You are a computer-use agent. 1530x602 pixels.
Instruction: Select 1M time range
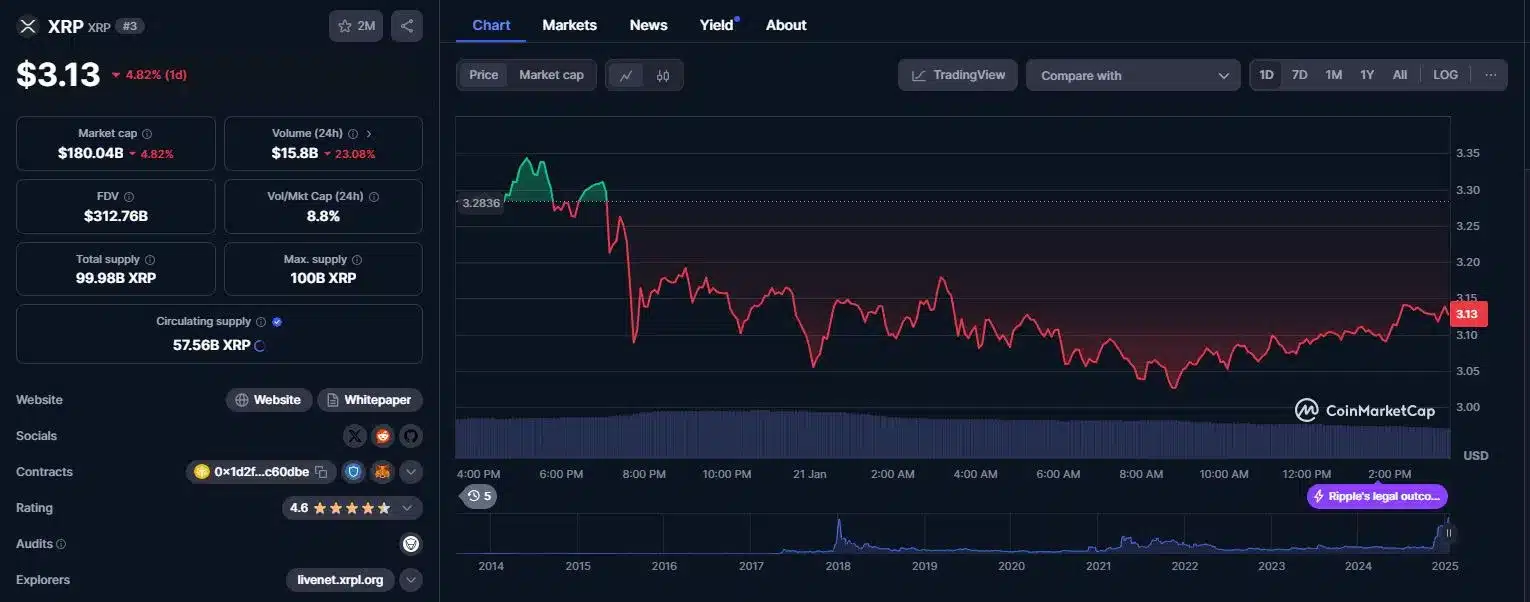pyautogui.click(x=1333, y=75)
